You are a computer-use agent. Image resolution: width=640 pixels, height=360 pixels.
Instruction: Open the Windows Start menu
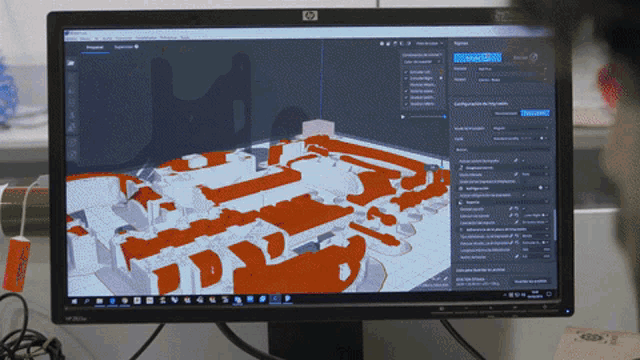coord(74,301)
